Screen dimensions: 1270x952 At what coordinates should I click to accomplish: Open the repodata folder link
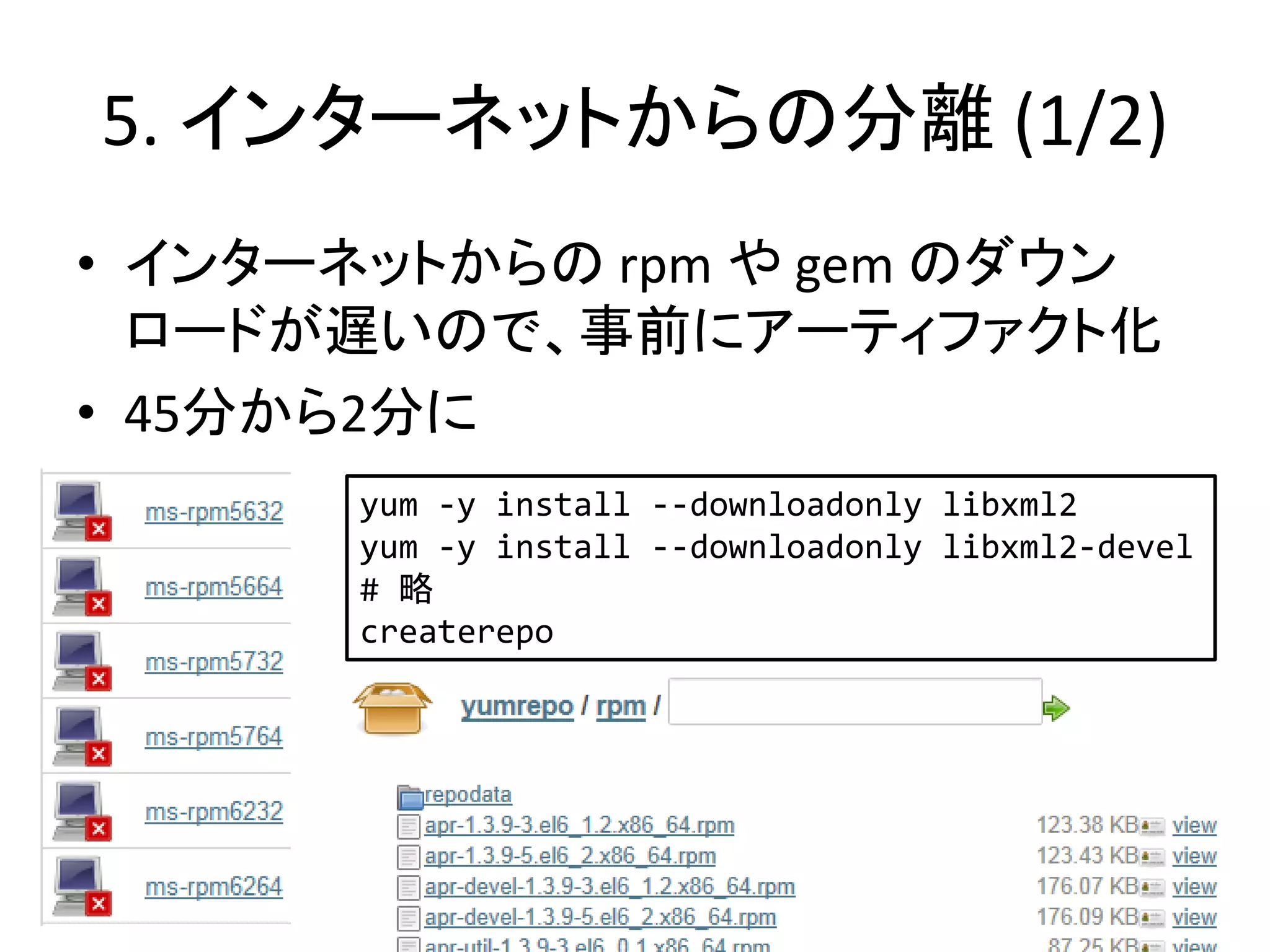point(468,795)
